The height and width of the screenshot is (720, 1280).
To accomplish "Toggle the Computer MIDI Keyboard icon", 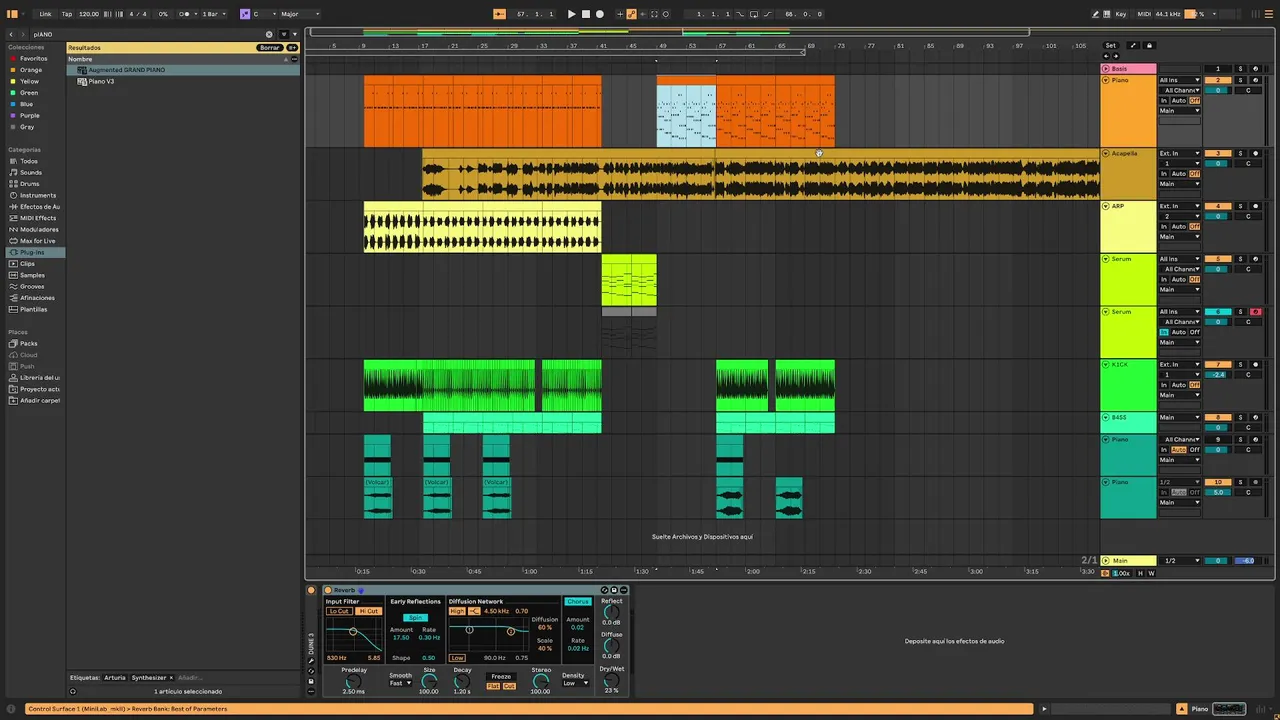I will click(1107, 14).
